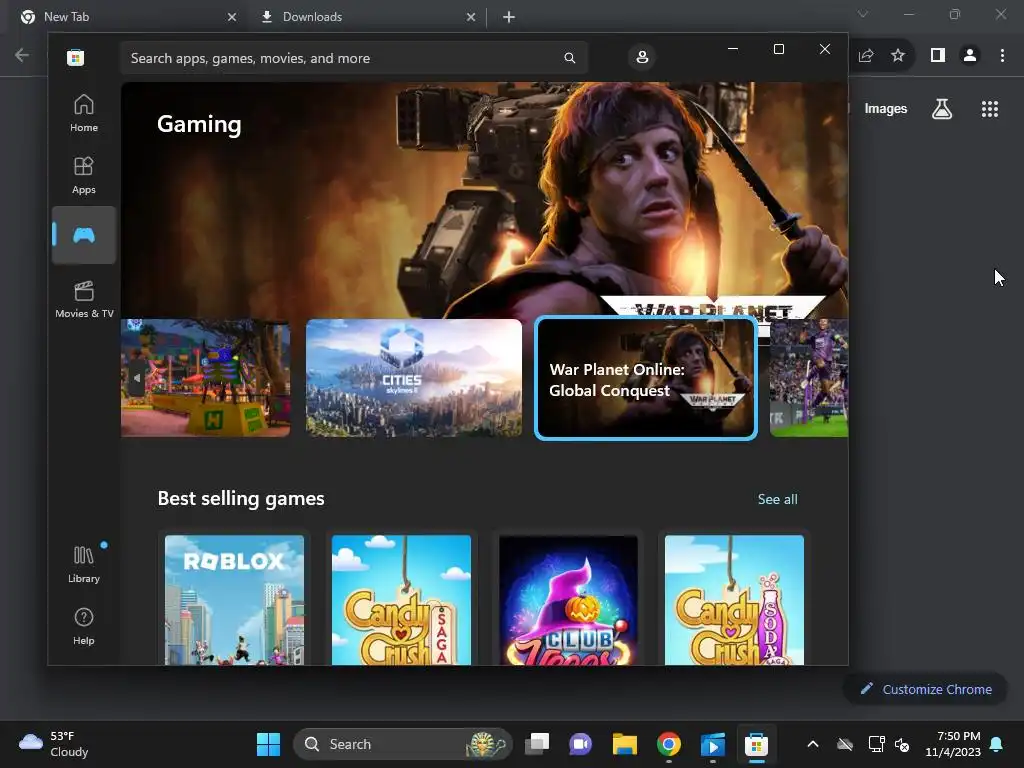The width and height of the screenshot is (1024, 768).
Task: Click See all for Best selling games
Action: (x=777, y=499)
